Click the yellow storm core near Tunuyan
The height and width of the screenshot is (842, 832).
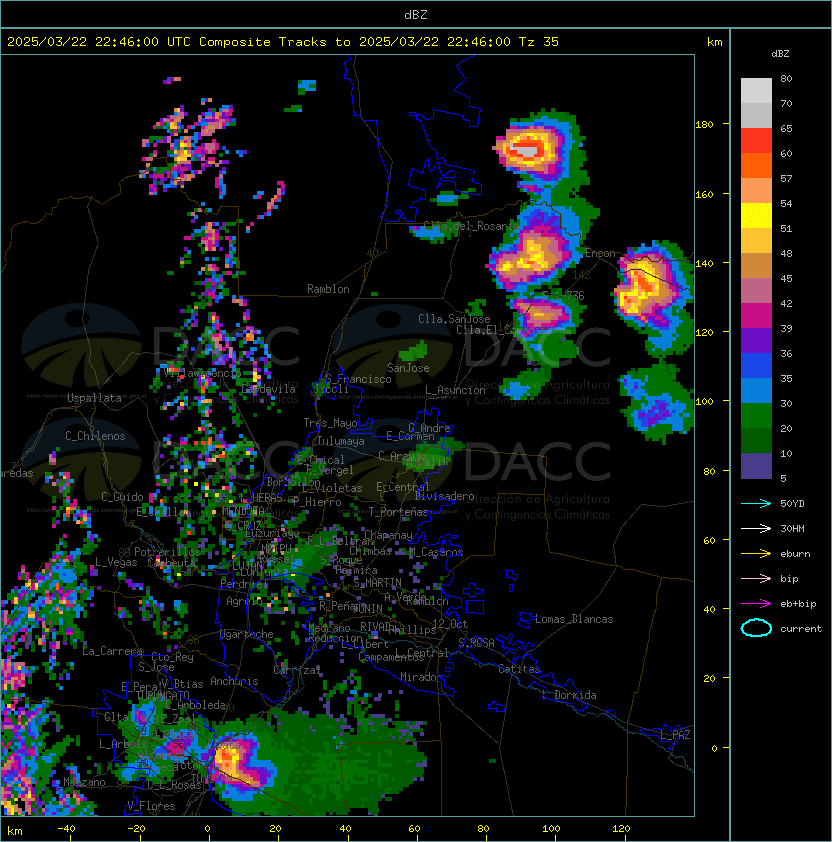point(227,758)
